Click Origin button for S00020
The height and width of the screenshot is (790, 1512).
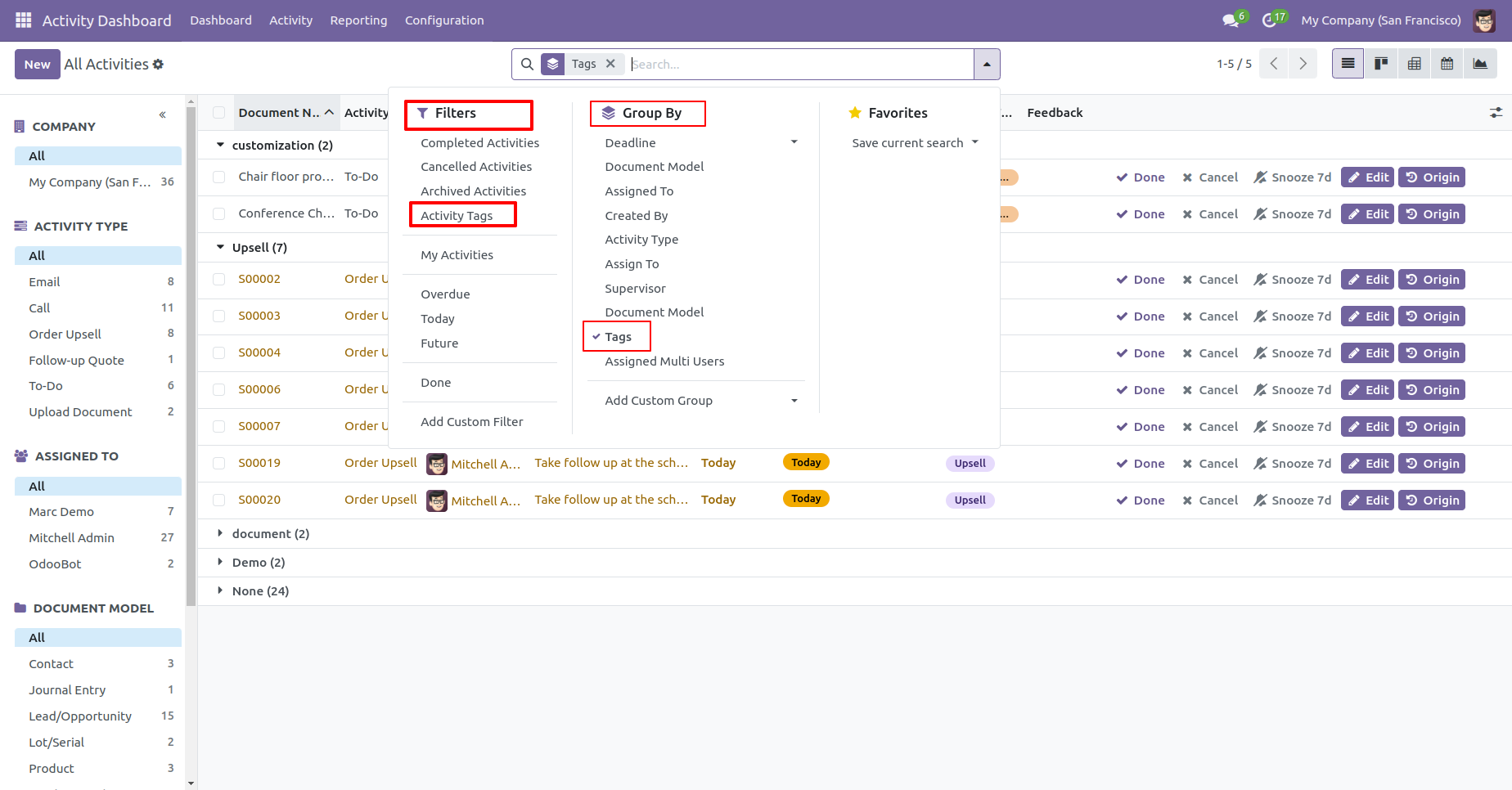tap(1432, 500)
